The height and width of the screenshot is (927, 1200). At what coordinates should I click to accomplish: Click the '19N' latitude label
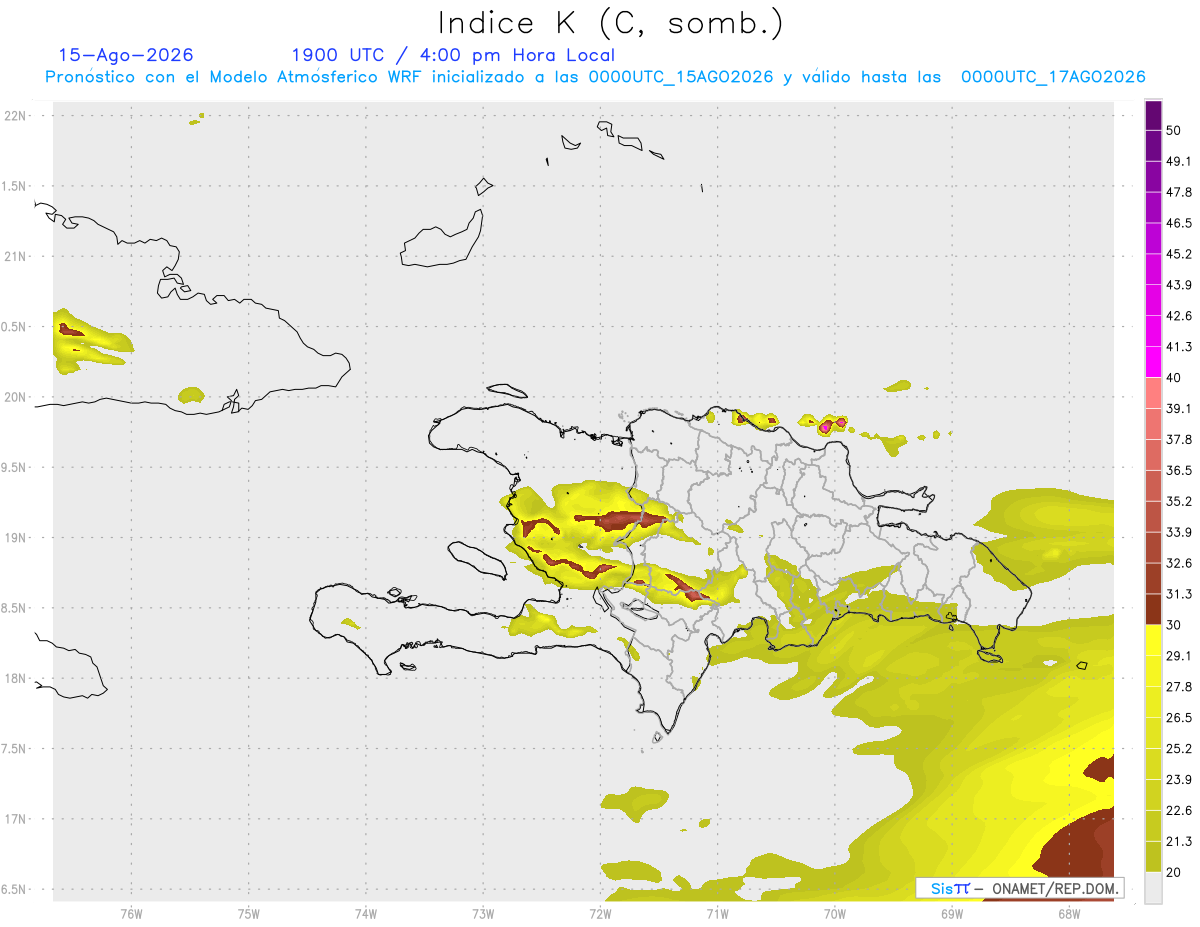[x=15, y=538]
